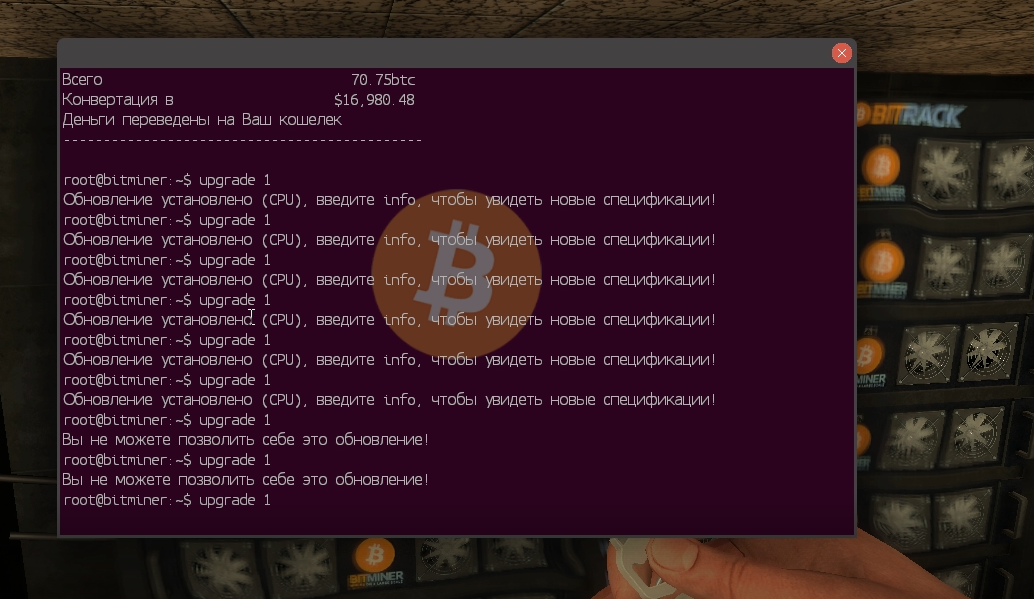Select the topmost orange Bitcoin miner badge
The width and height of the screenshot is (1034, 599).
pyautogui.click(x=882, y=166)
